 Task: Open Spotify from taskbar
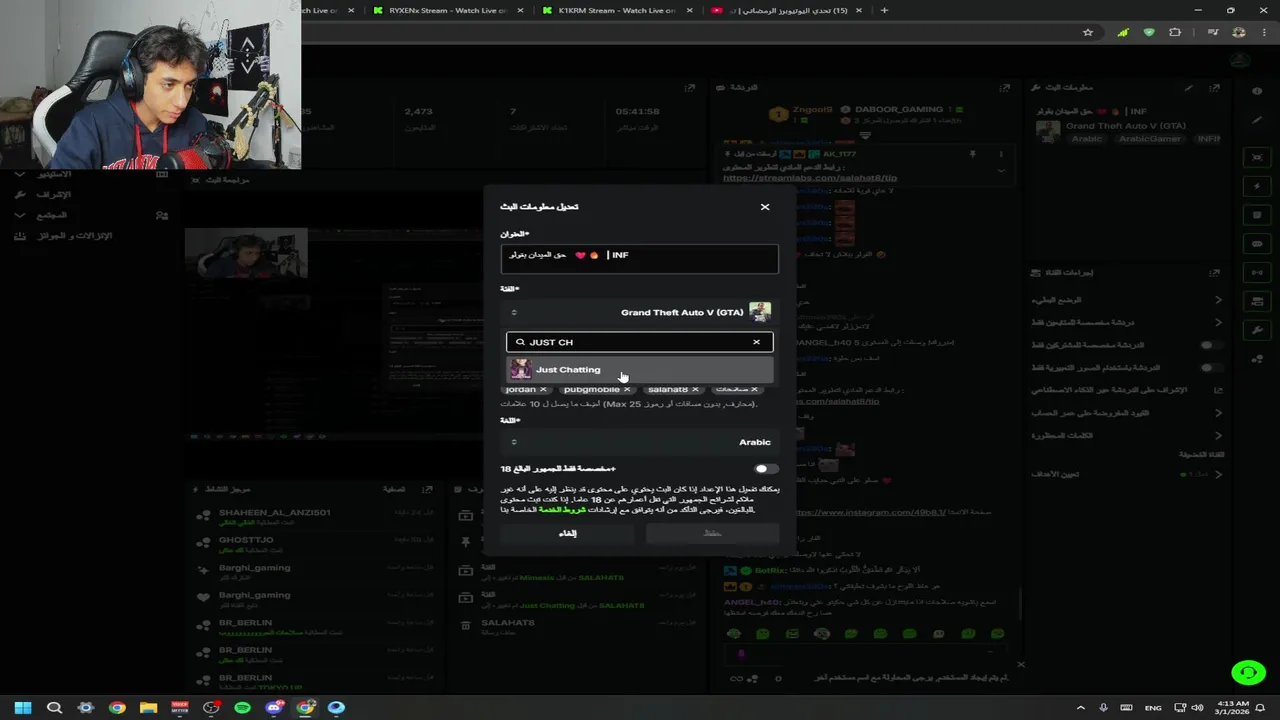click(243, 707)
